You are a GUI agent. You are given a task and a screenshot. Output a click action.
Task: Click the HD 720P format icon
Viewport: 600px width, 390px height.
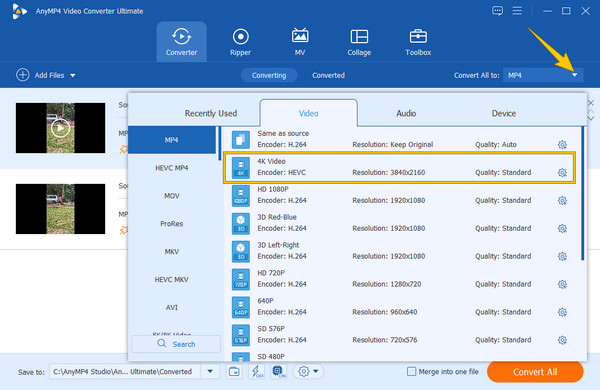click(241, 279)
